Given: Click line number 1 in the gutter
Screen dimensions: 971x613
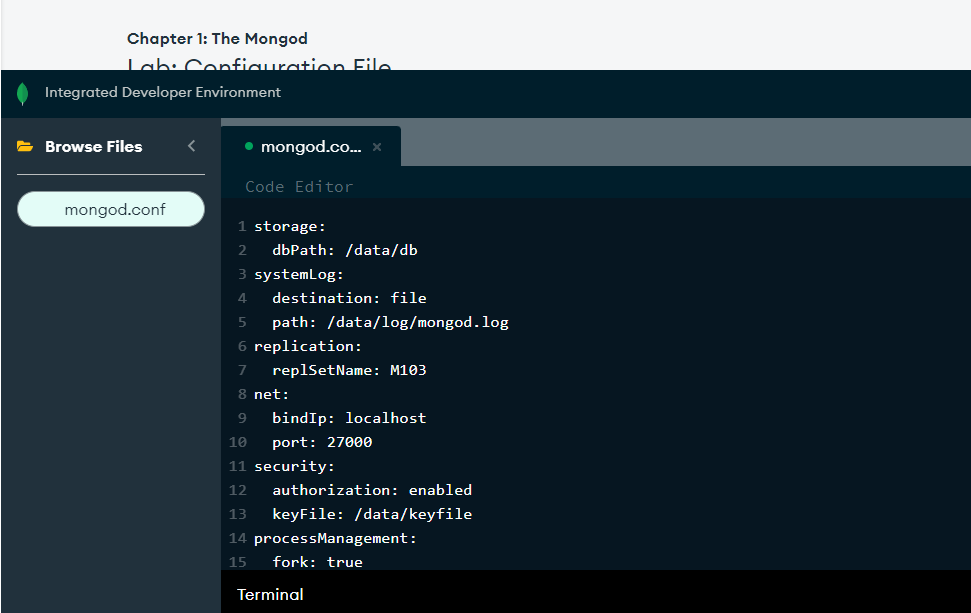Looking at the screenshot, I should [241, 226].
